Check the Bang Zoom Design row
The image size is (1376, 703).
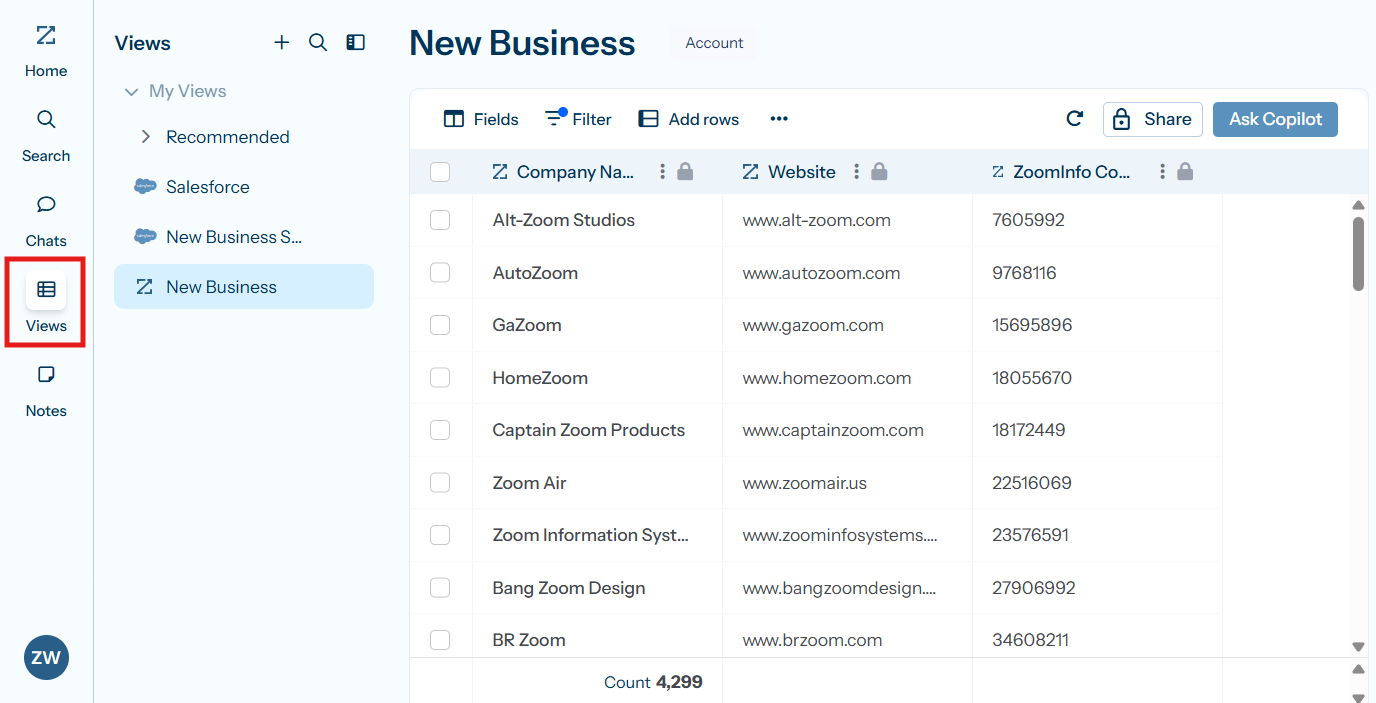tap(440, 588)
